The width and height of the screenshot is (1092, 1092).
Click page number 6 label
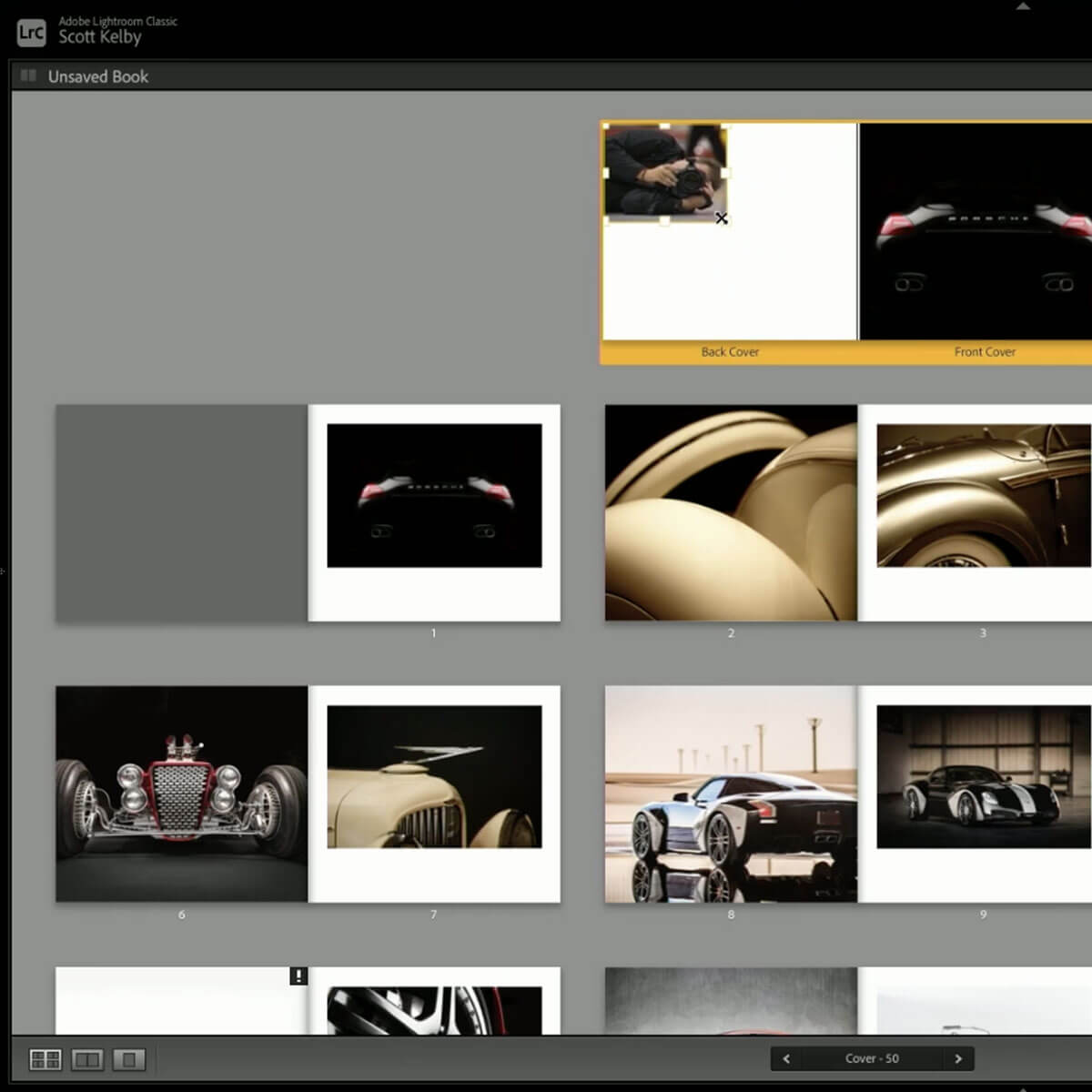pos(181,915)
